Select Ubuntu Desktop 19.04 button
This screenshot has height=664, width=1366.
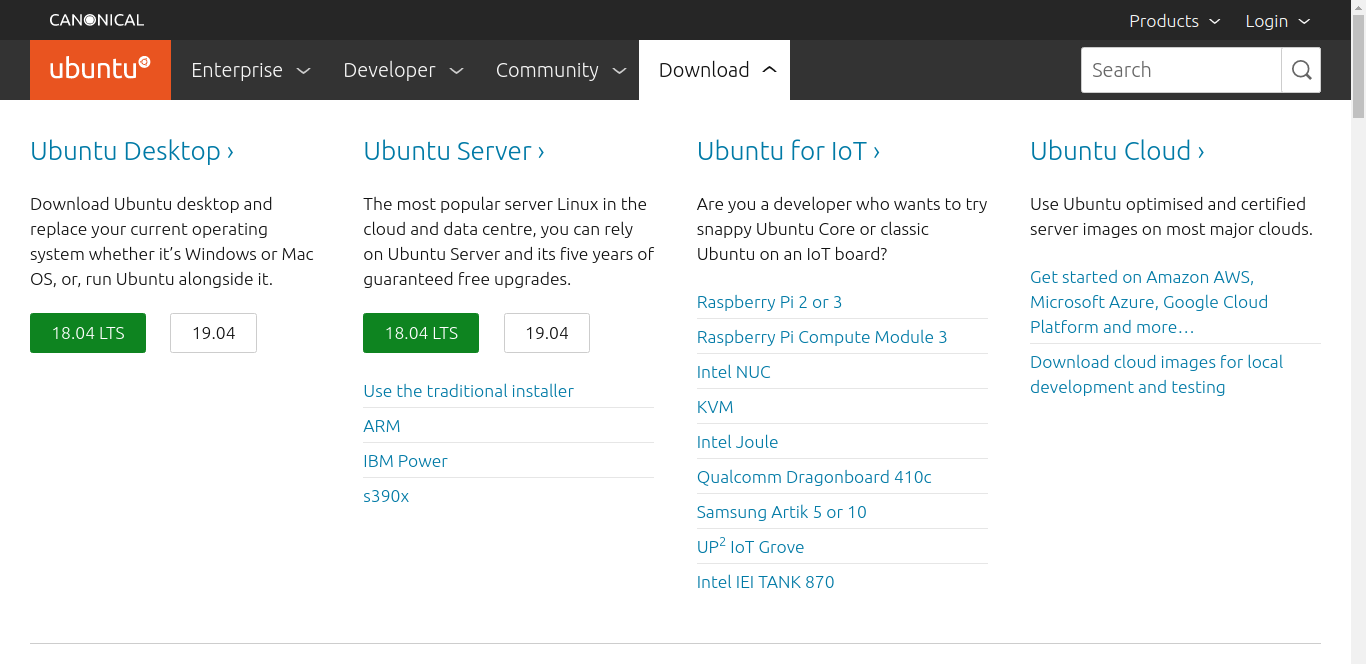pos(213,333)
